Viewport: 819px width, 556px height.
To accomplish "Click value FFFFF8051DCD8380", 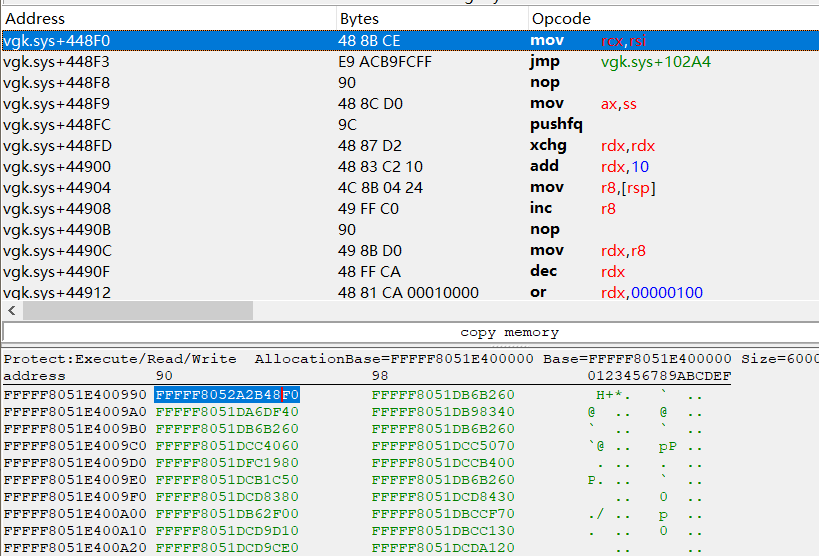I will (227, 496).
